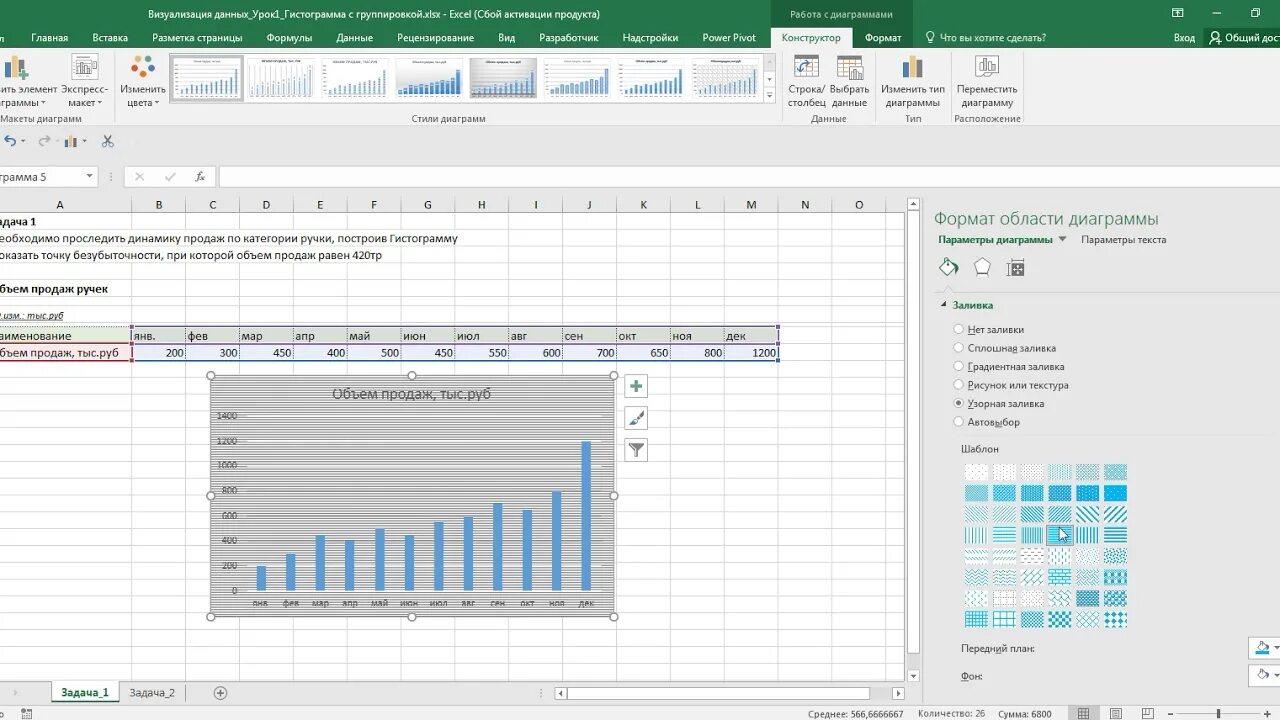Image resolution: width=1280 pixels, height=720 pixels.
Task: Click the chart title Объем продаж, тыс.руб
Action: (x=412, y=394)
